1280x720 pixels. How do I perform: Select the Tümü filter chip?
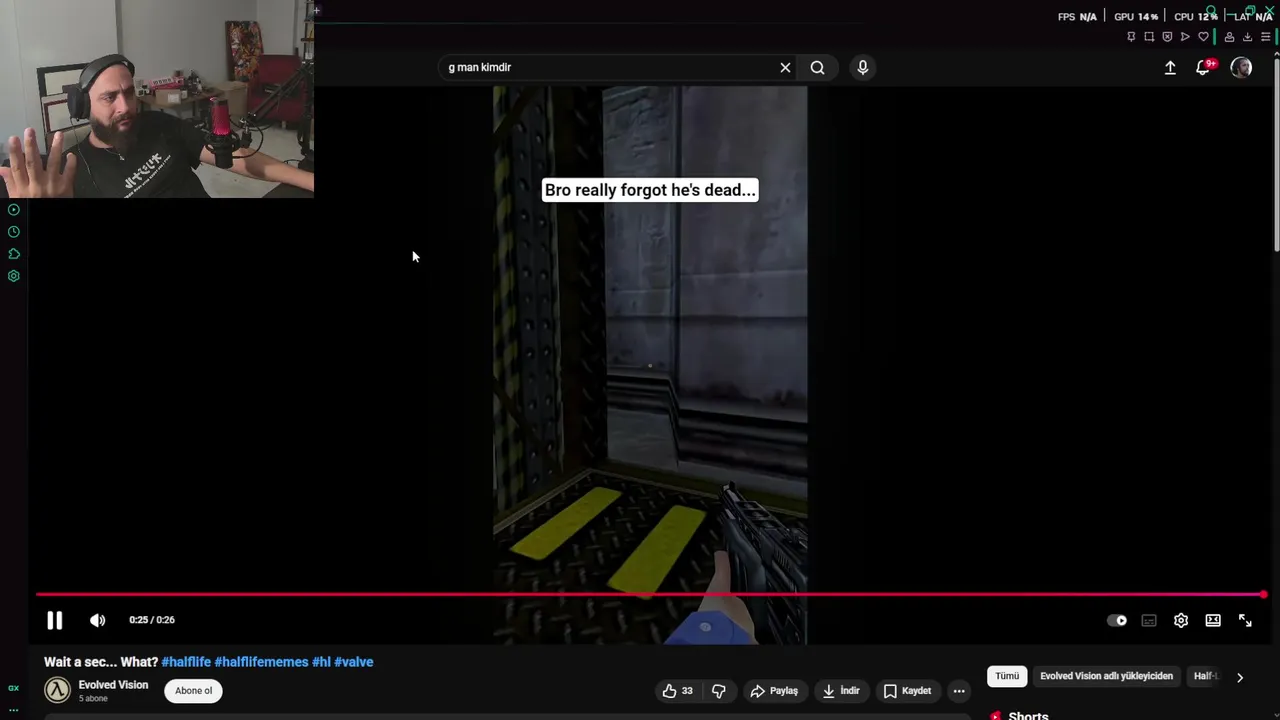pyautogui.click(x=1007, y=676)
